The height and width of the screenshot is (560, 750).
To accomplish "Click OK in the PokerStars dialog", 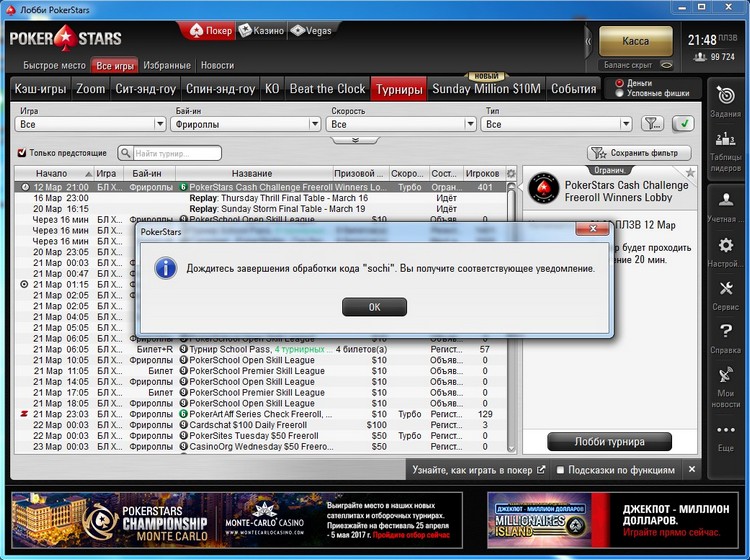I will [x=375, y=307].
